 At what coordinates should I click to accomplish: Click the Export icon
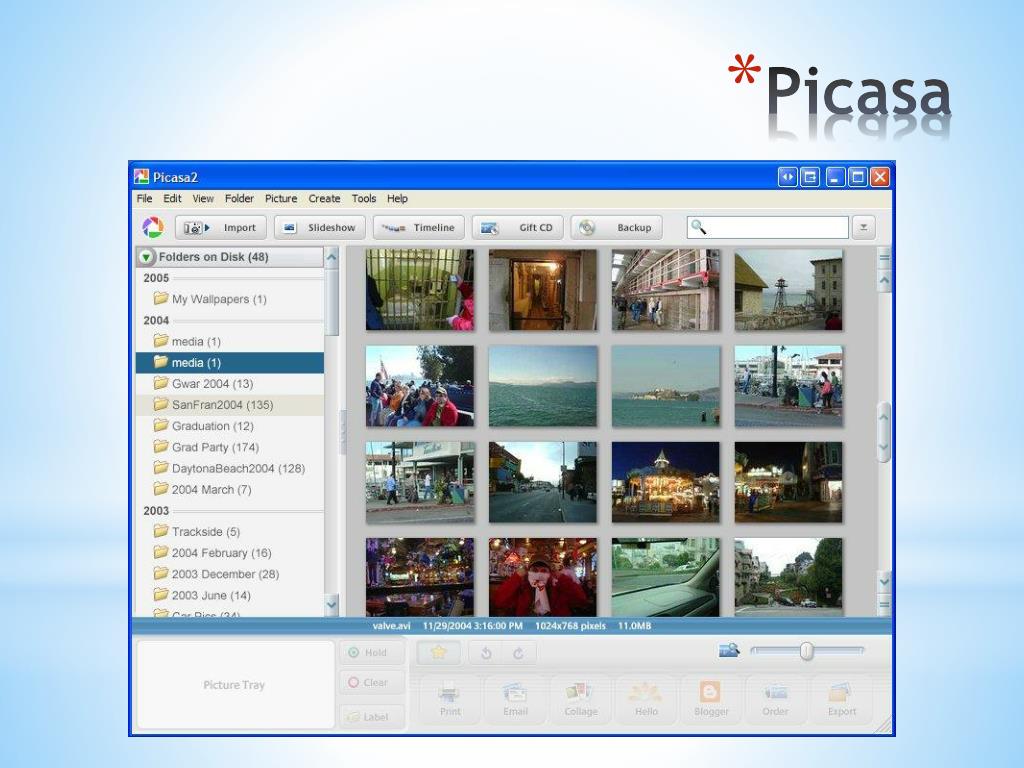(x=841, y=699)
